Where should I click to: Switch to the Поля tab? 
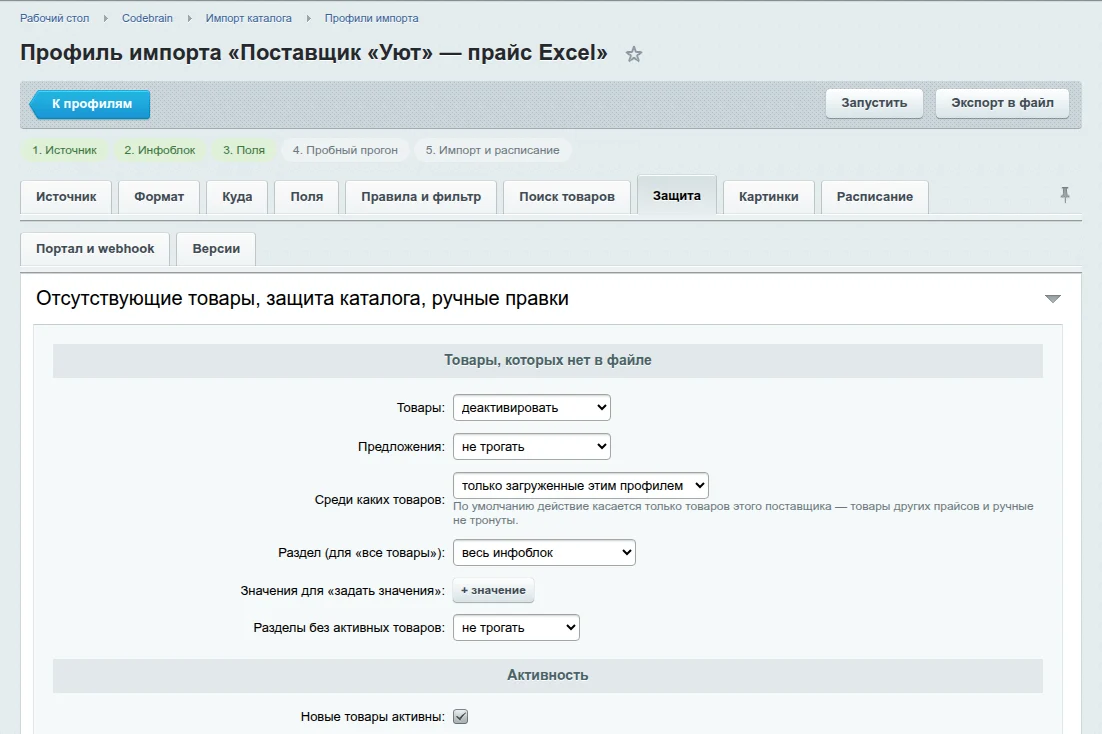coord(306,197)
